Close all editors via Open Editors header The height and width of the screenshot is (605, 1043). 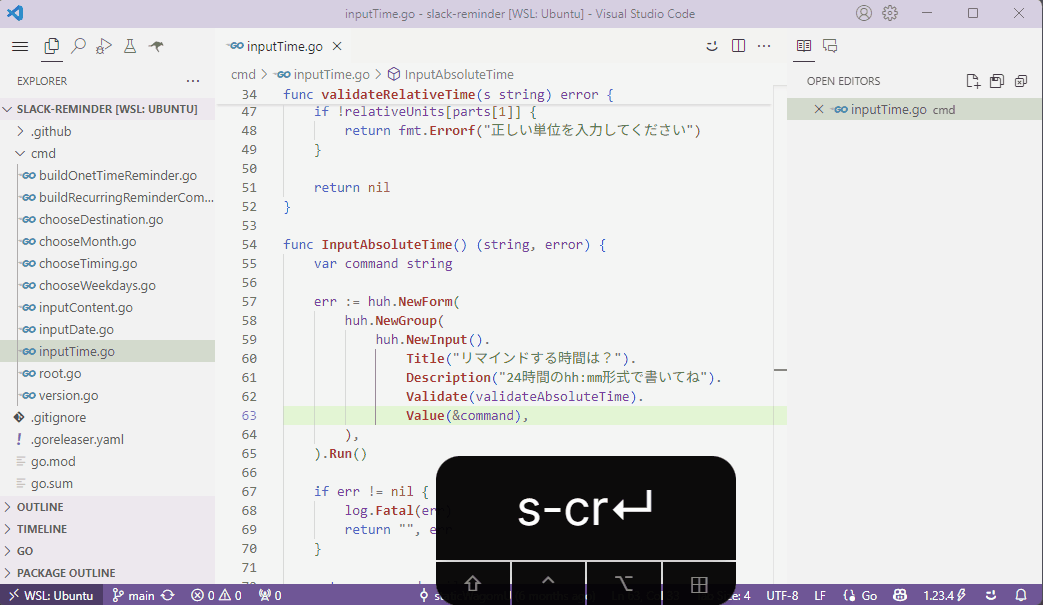[x=1021, y=81]
